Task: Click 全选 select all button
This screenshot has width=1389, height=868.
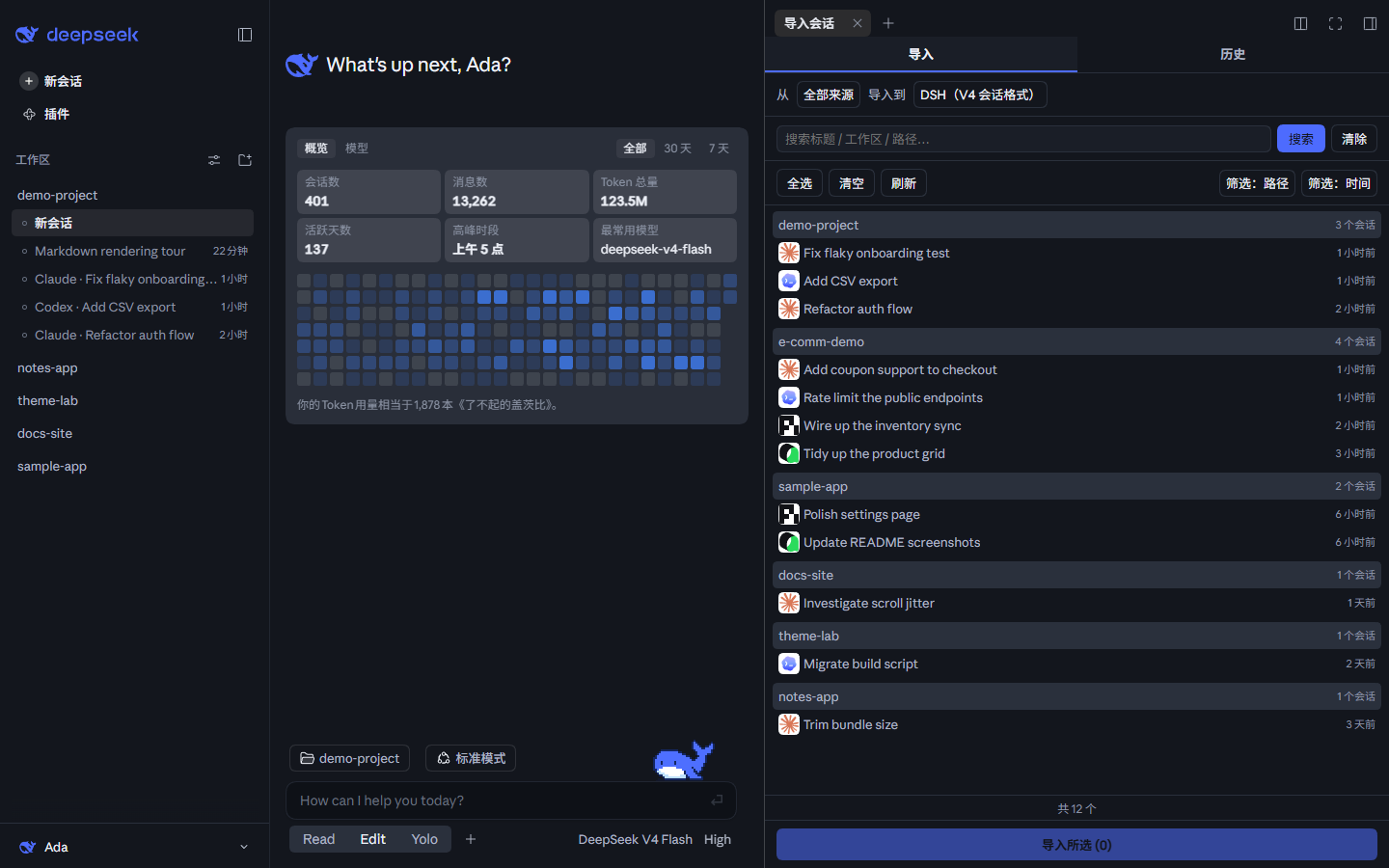Action: pyautogui.click(x=800, y=183)
